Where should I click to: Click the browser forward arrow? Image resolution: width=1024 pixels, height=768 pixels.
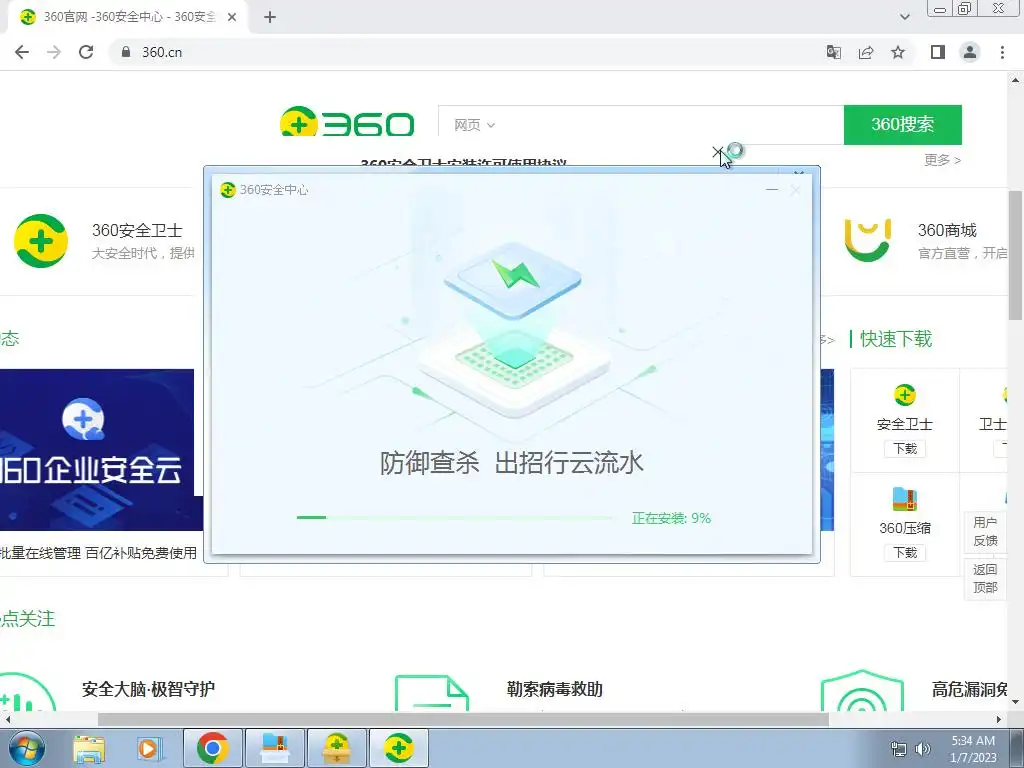tap(54, 52)
